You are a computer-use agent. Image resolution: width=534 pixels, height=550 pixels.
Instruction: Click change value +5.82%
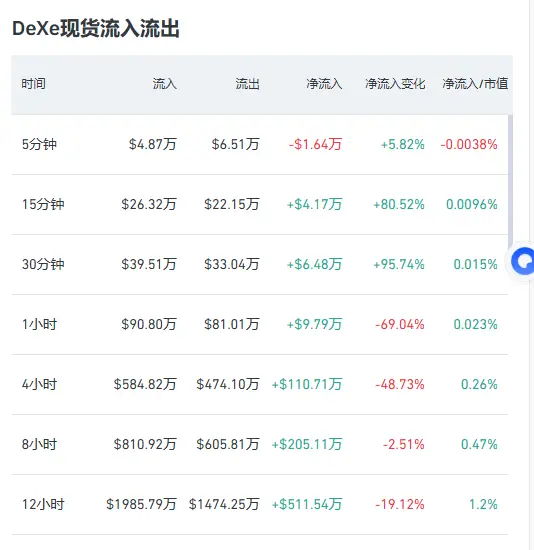pyautogui.click(x=403, y=145)
